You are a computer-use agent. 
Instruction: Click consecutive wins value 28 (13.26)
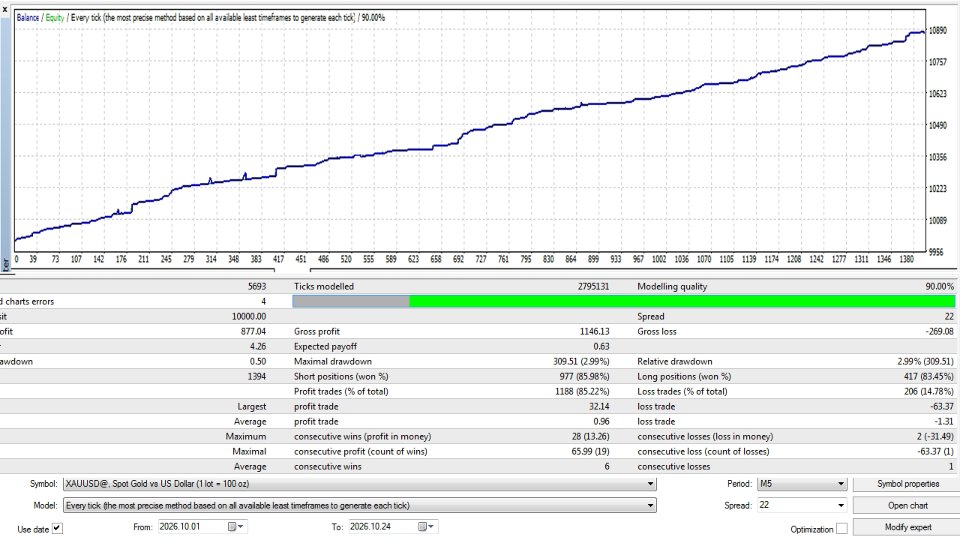tap(590, 437)
